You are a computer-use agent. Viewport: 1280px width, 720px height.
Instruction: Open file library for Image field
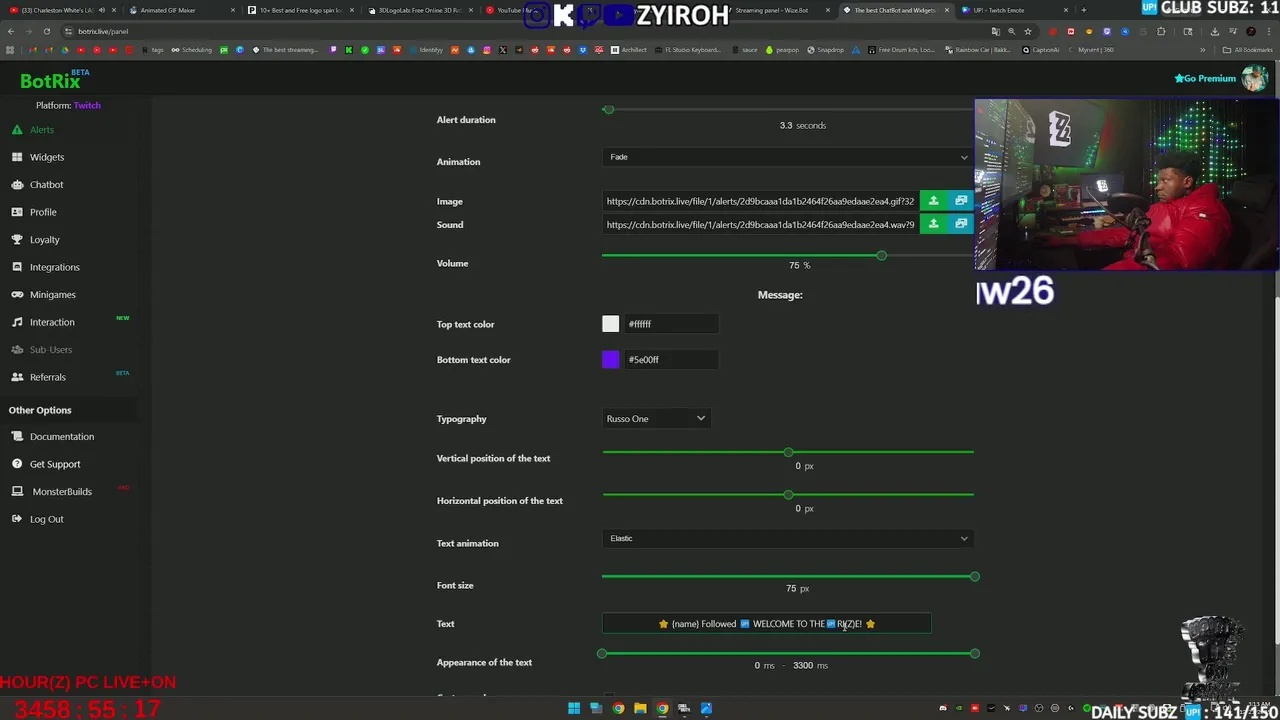point(961,201)
